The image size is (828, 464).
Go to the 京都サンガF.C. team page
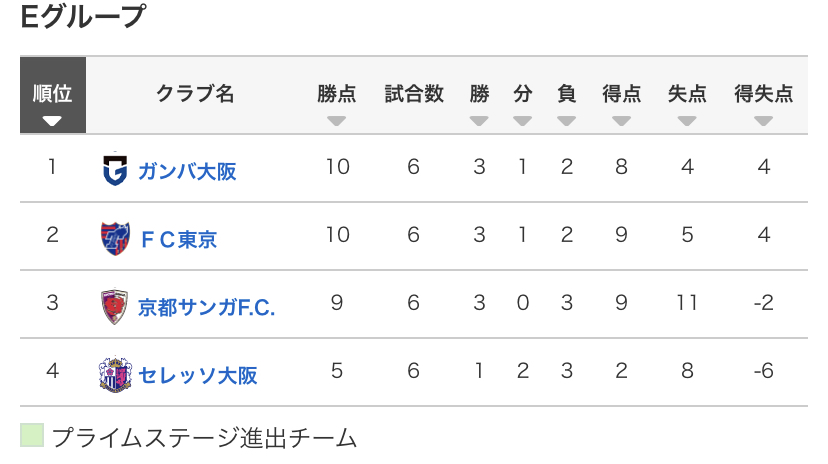[x=206, y=307]
